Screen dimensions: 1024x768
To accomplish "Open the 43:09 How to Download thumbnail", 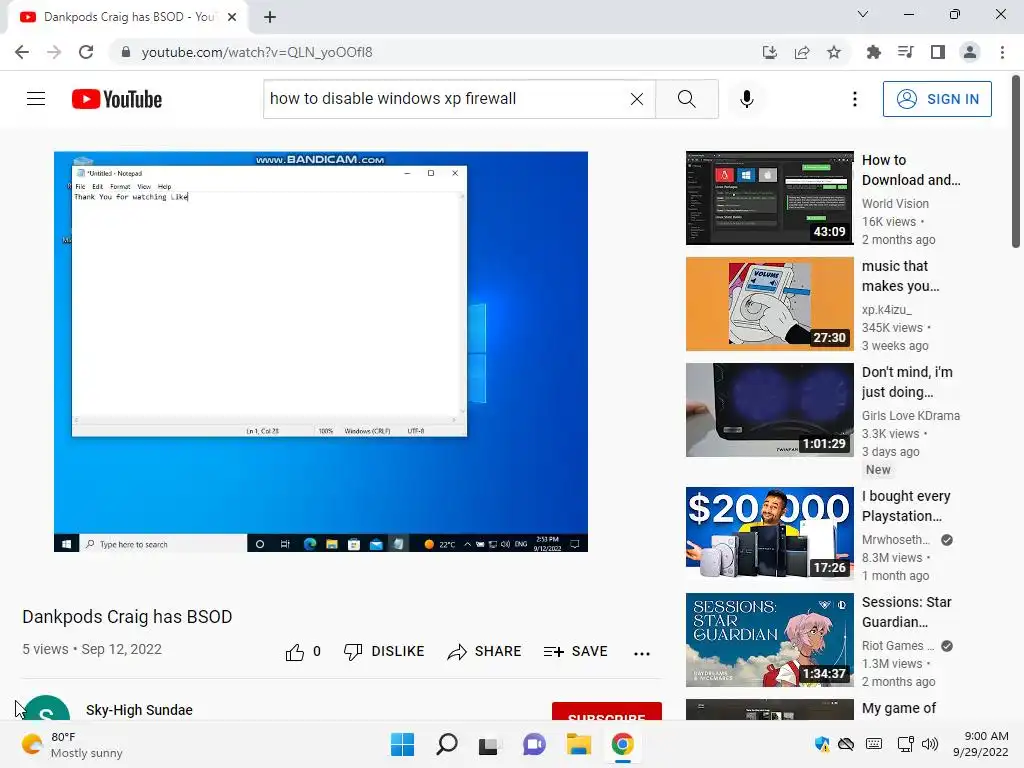I will click(x=769, y=198).
